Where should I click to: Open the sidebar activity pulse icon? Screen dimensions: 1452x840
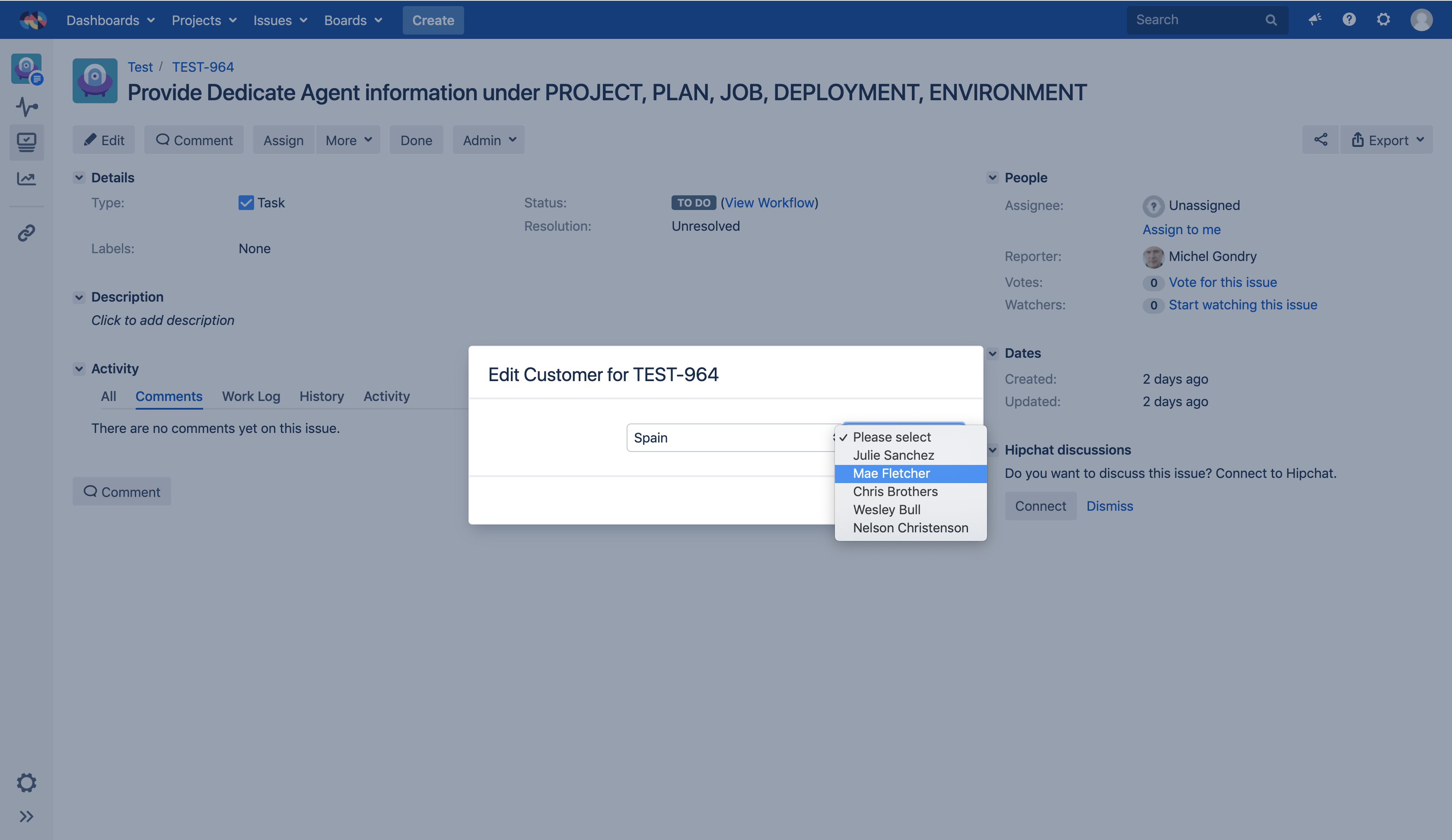point(26,107)
